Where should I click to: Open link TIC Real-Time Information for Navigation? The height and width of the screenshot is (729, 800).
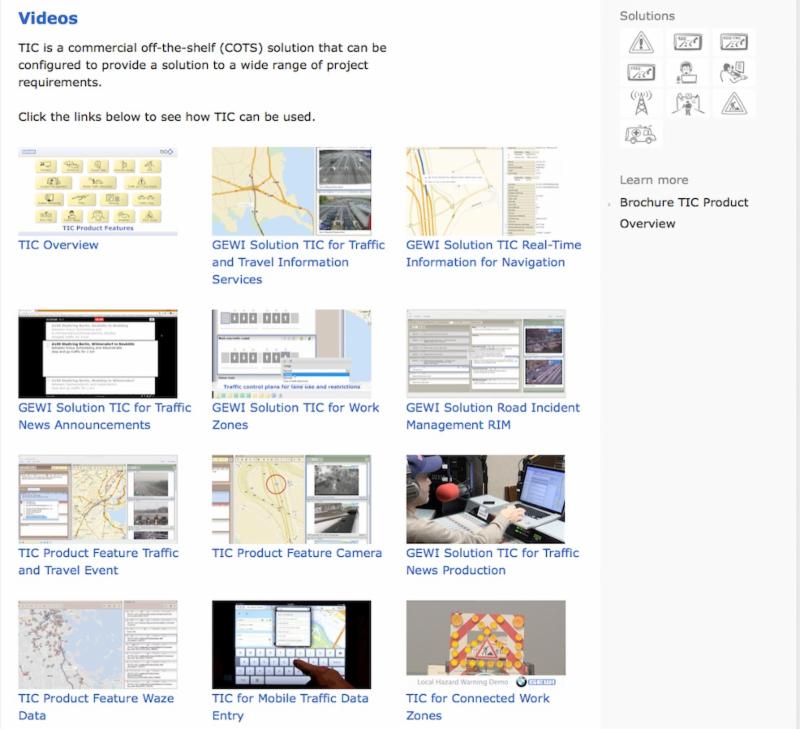pyautogui.click(x=493, y=254)
